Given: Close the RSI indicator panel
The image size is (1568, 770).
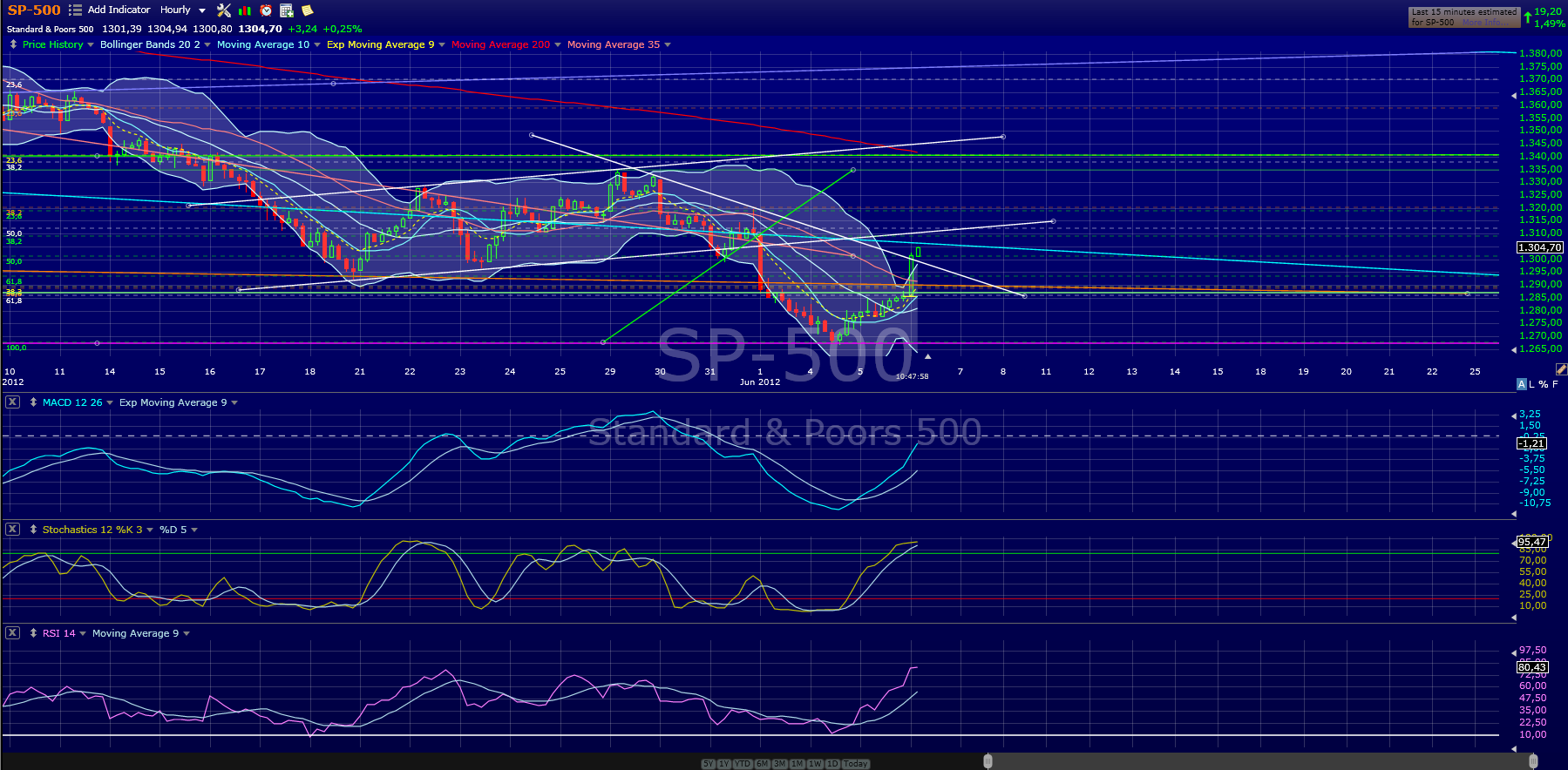Looking at the screenshot, I should [x=12, y=633].
